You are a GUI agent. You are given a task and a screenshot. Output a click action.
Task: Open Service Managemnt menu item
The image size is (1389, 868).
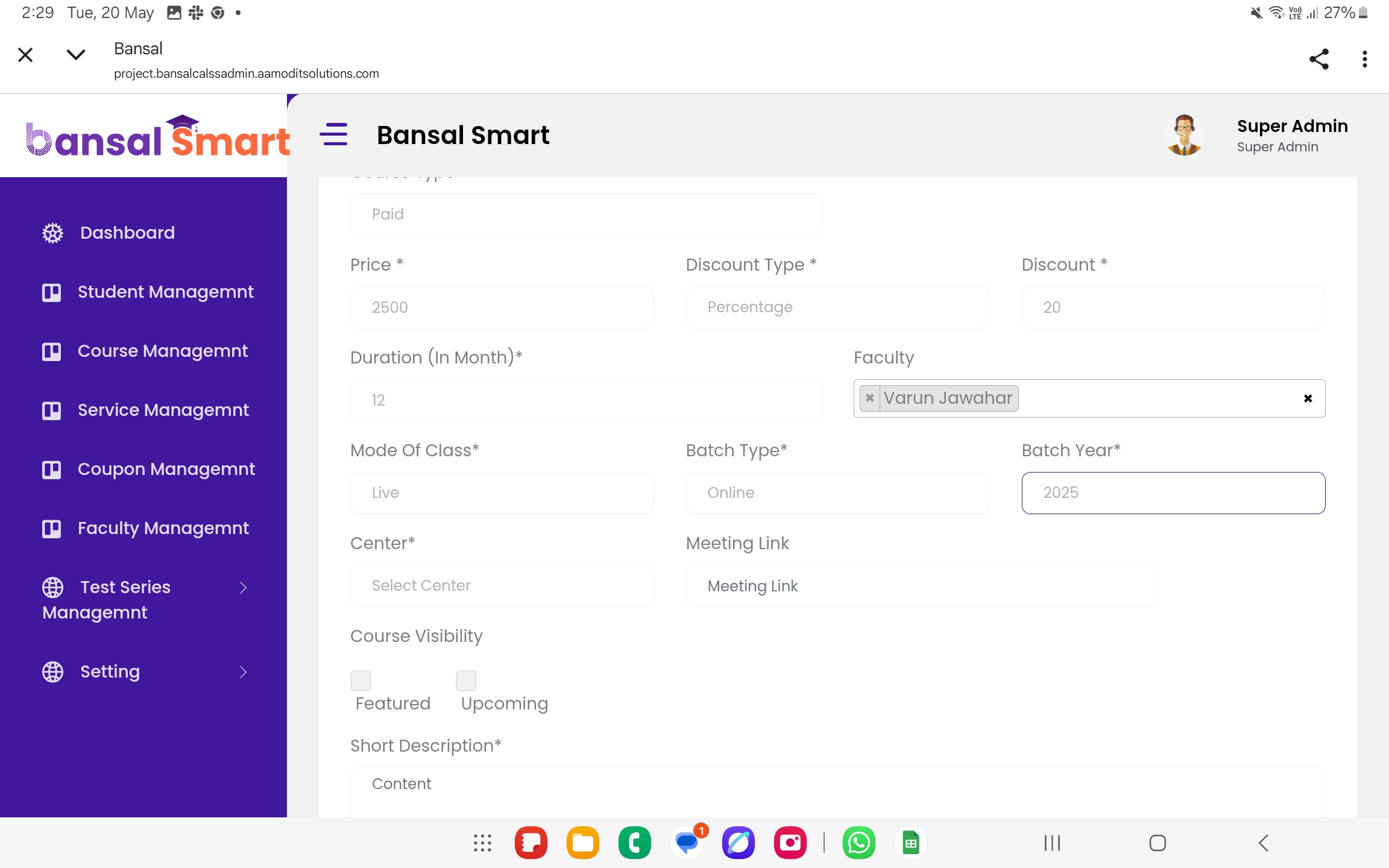point(163,410)
